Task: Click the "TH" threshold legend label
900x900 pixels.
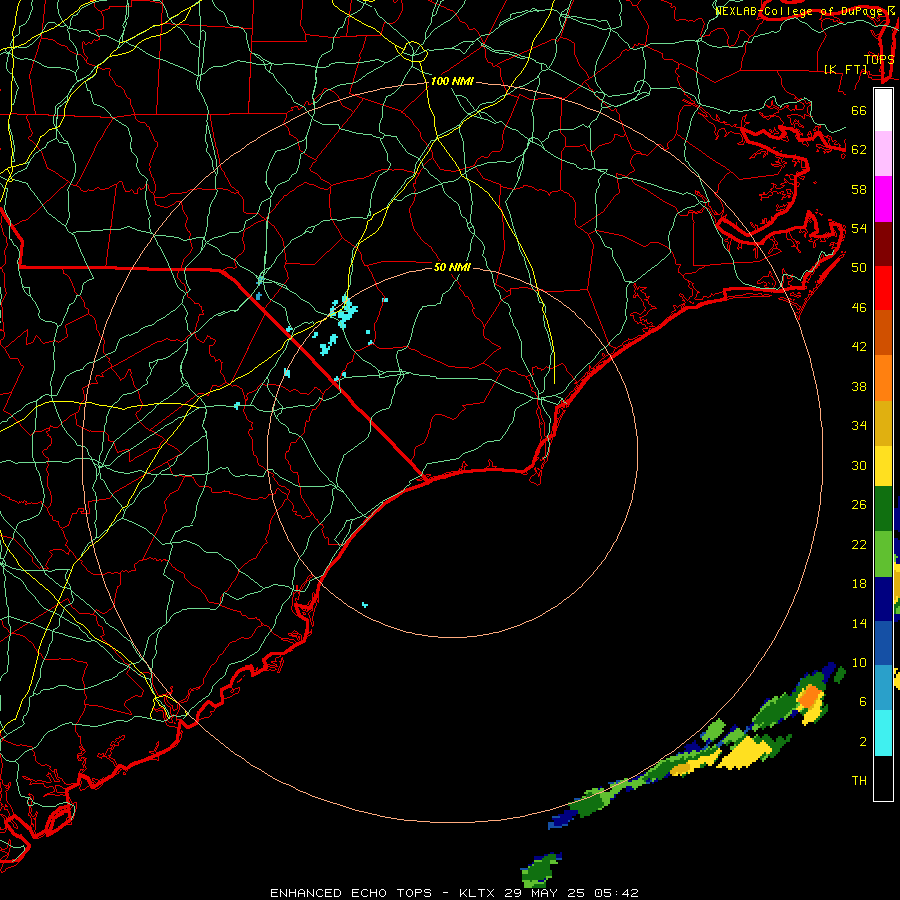Action: coord(859,781)
